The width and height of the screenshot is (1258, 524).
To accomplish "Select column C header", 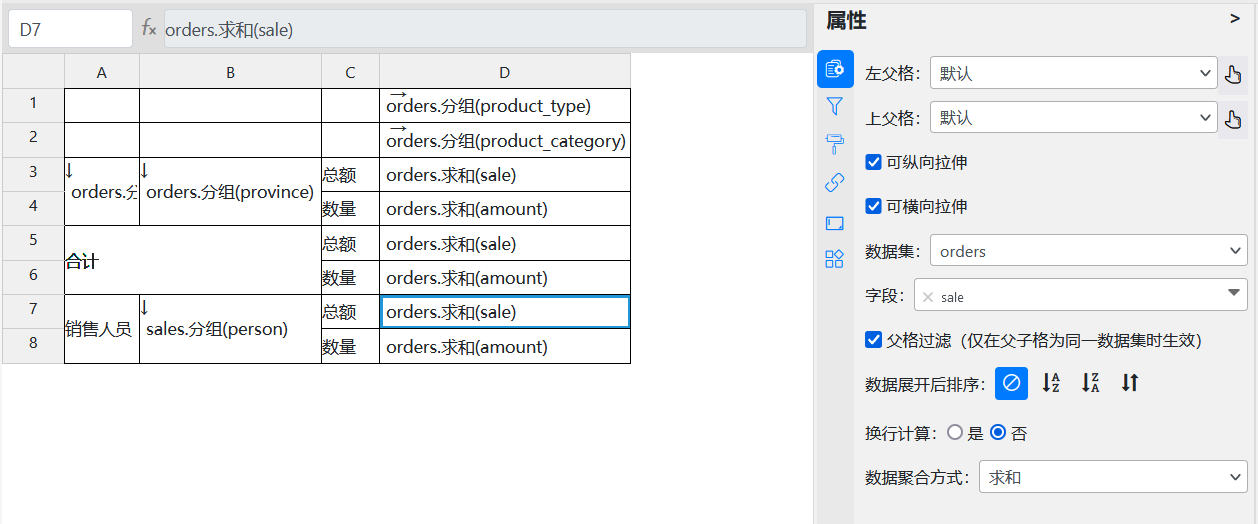I will pos(350,71).
